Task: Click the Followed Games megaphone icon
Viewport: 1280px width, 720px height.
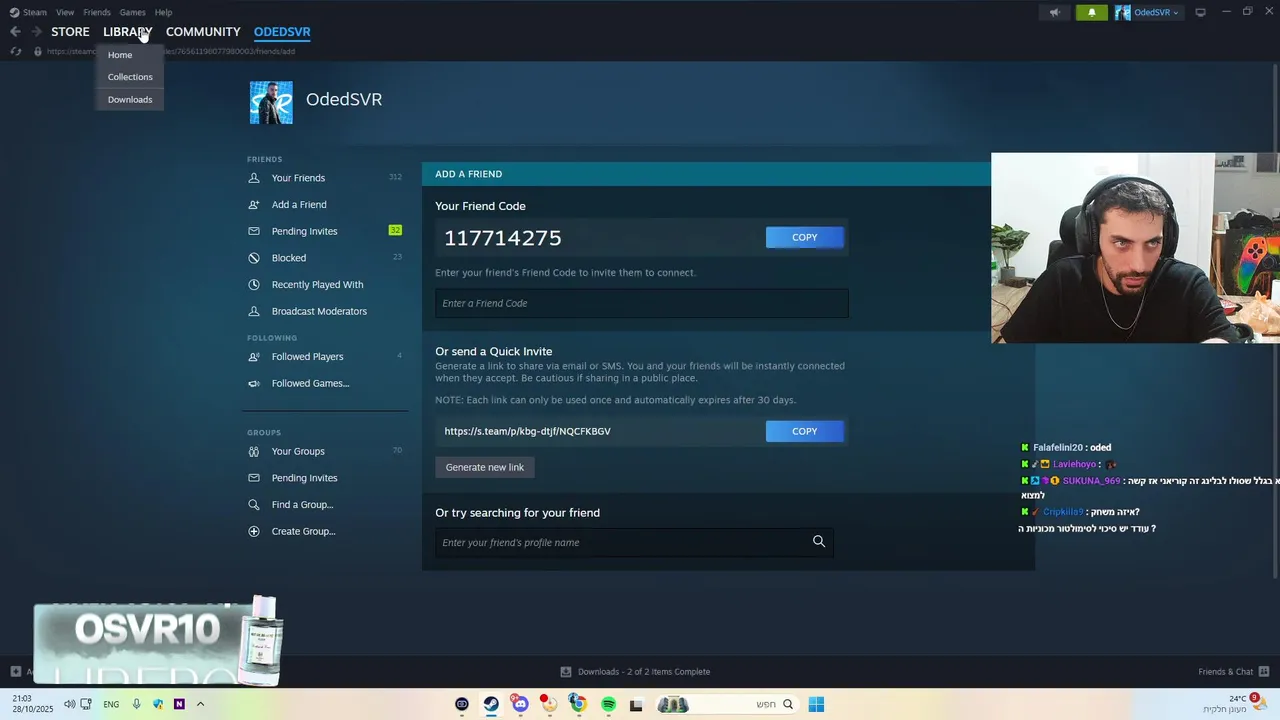Action: coord(254,384)
